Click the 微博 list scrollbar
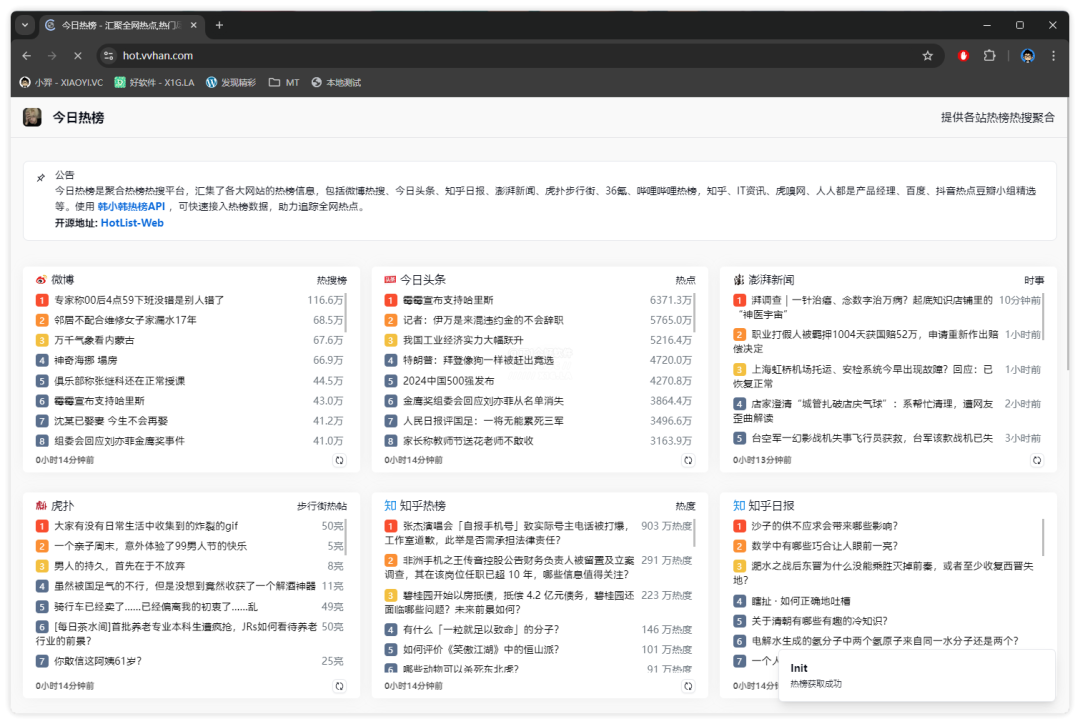 pyautogui.click(x=346, y=311)
